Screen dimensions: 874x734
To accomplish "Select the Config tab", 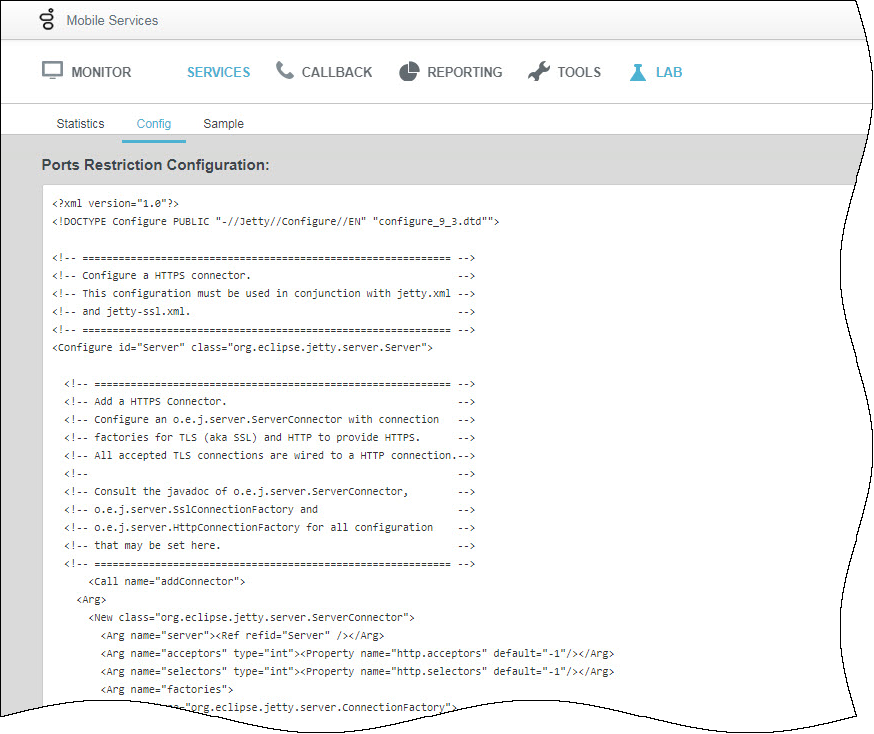I will tap(154, 124).
